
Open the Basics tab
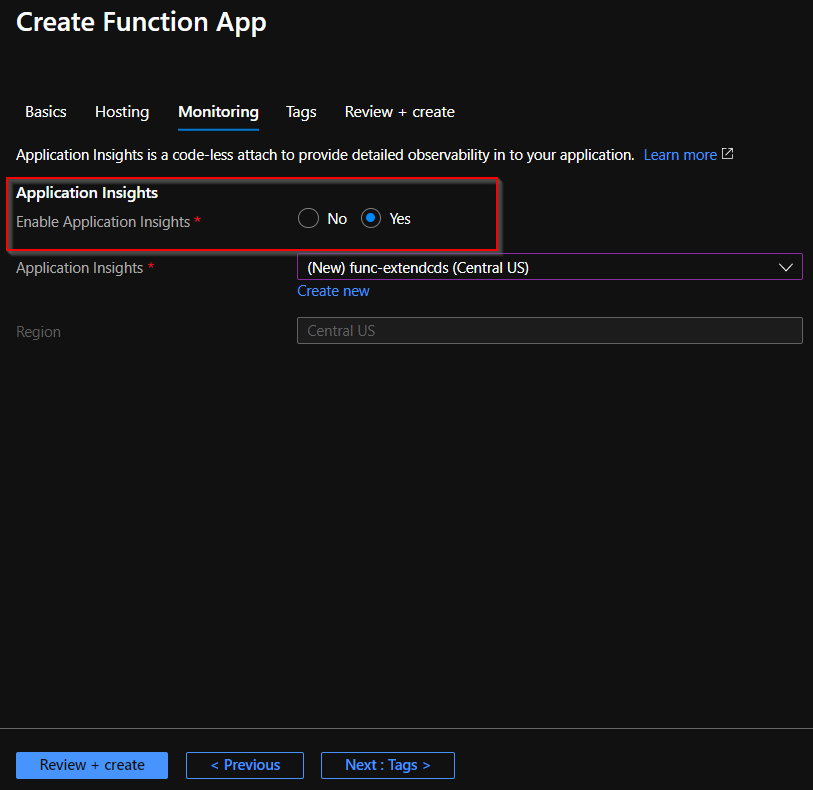(x=46, y=112)
